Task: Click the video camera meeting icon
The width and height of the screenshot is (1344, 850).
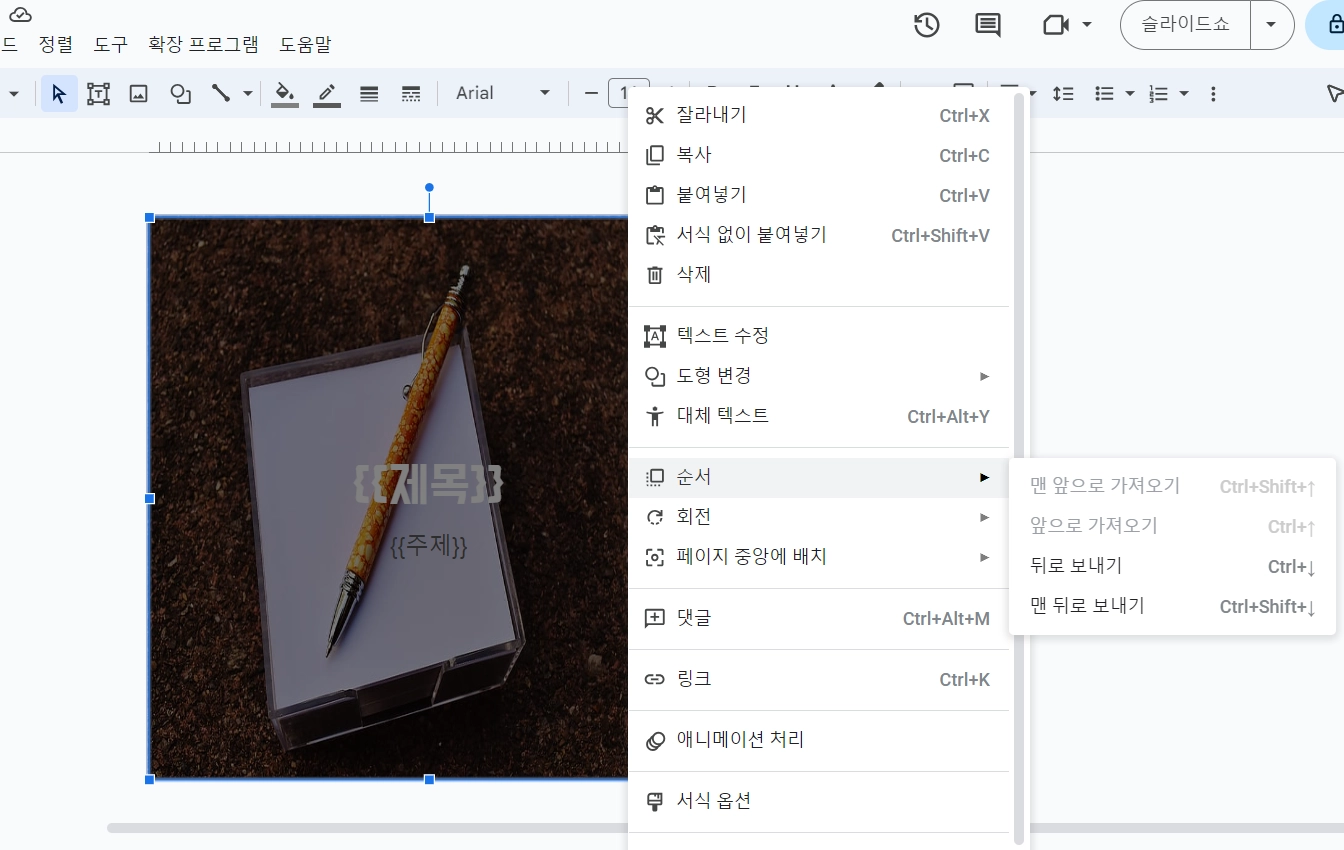Action: [x=1056, y=25]
